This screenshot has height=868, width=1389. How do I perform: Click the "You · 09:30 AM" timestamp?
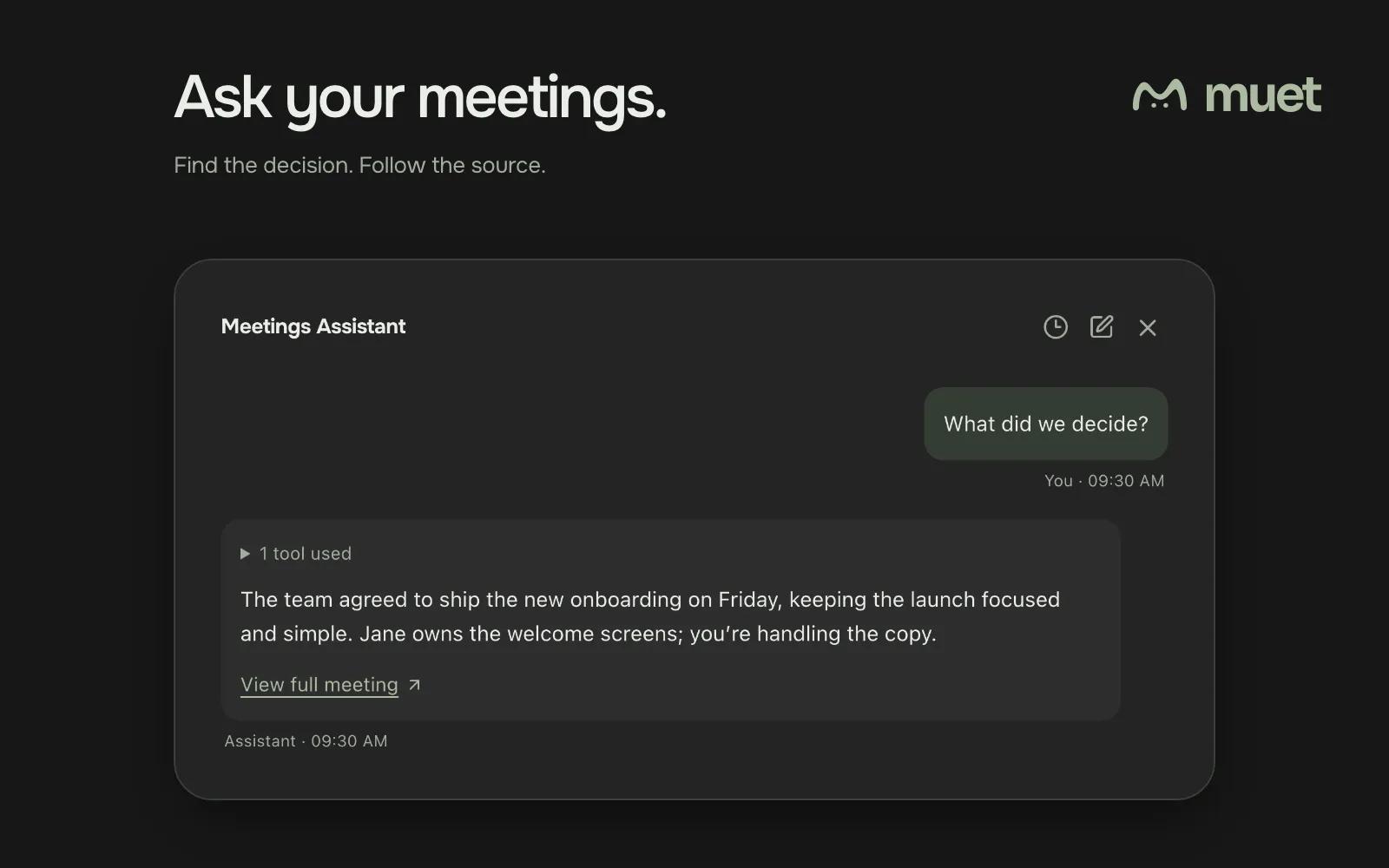(1104, 481)
